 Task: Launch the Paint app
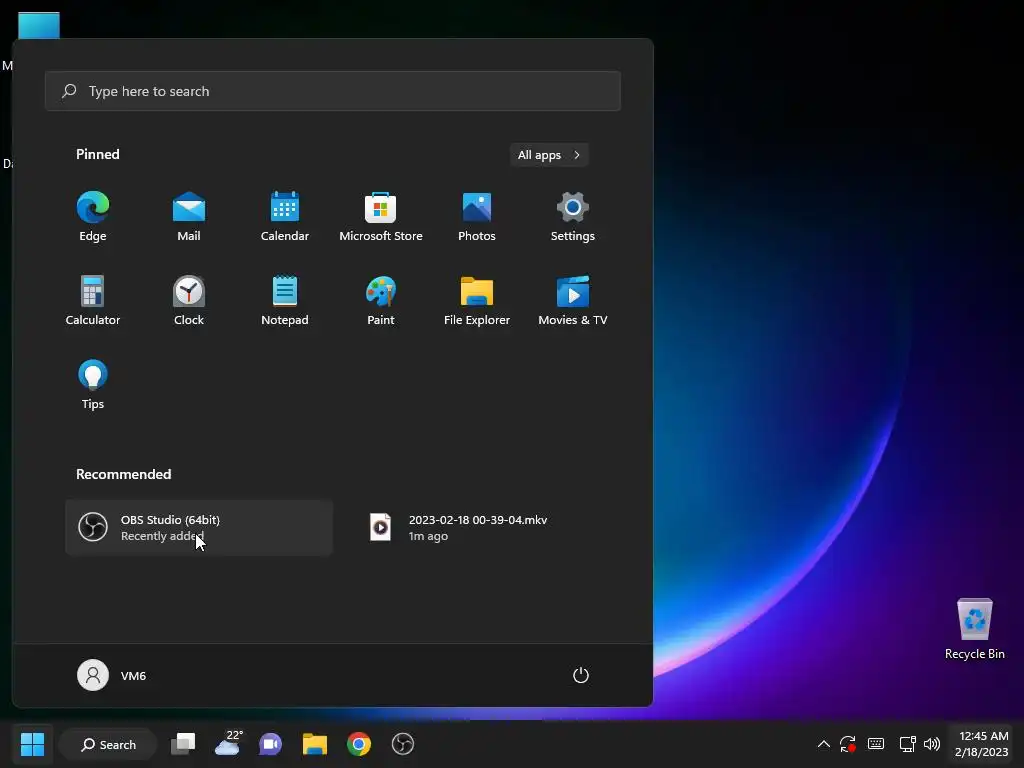tap(381, 301)
